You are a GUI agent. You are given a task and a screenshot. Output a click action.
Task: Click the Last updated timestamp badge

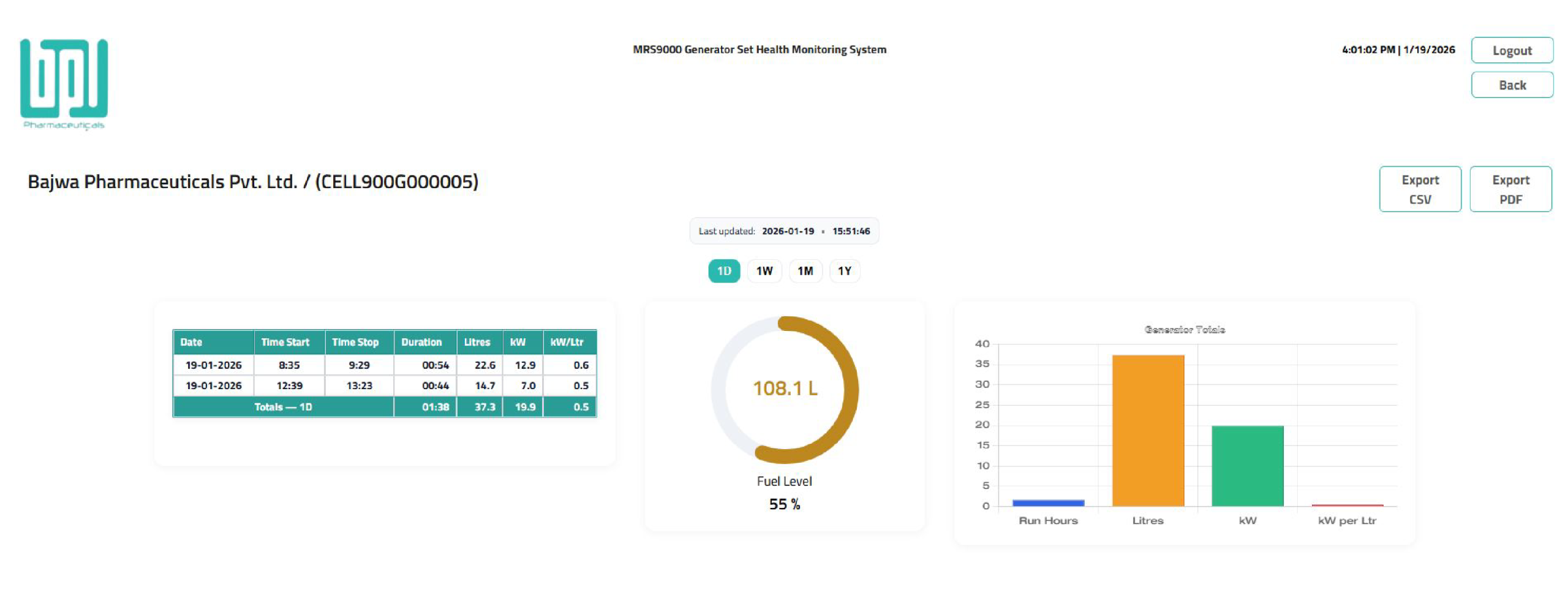click(783, 231)
